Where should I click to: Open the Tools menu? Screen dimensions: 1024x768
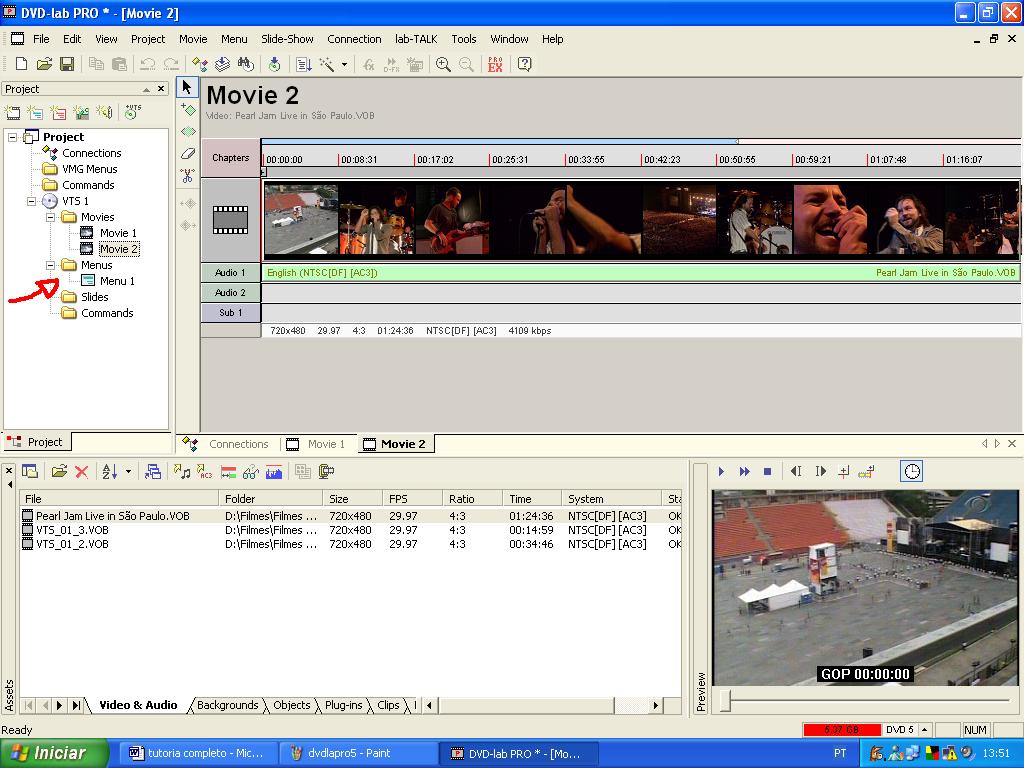coord(464,39)
